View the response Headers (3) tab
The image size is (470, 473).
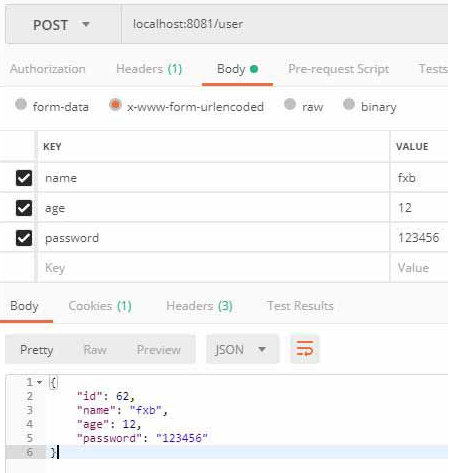[x=199, y=306]
